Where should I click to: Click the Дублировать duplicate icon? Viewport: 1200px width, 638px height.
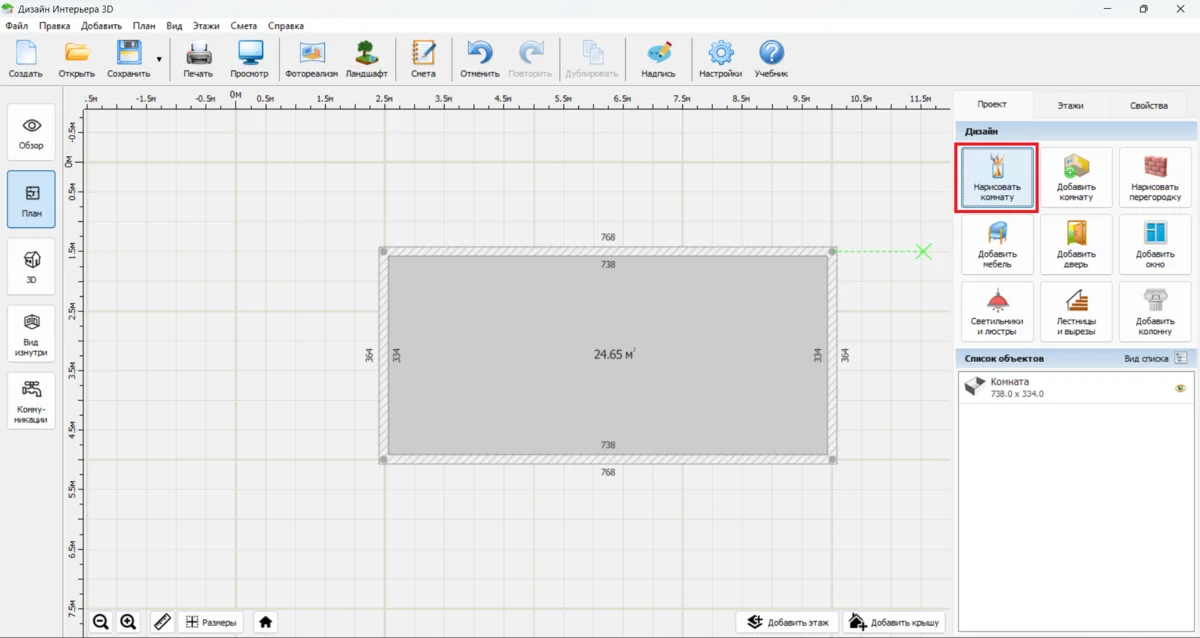[x=592, y=59]
